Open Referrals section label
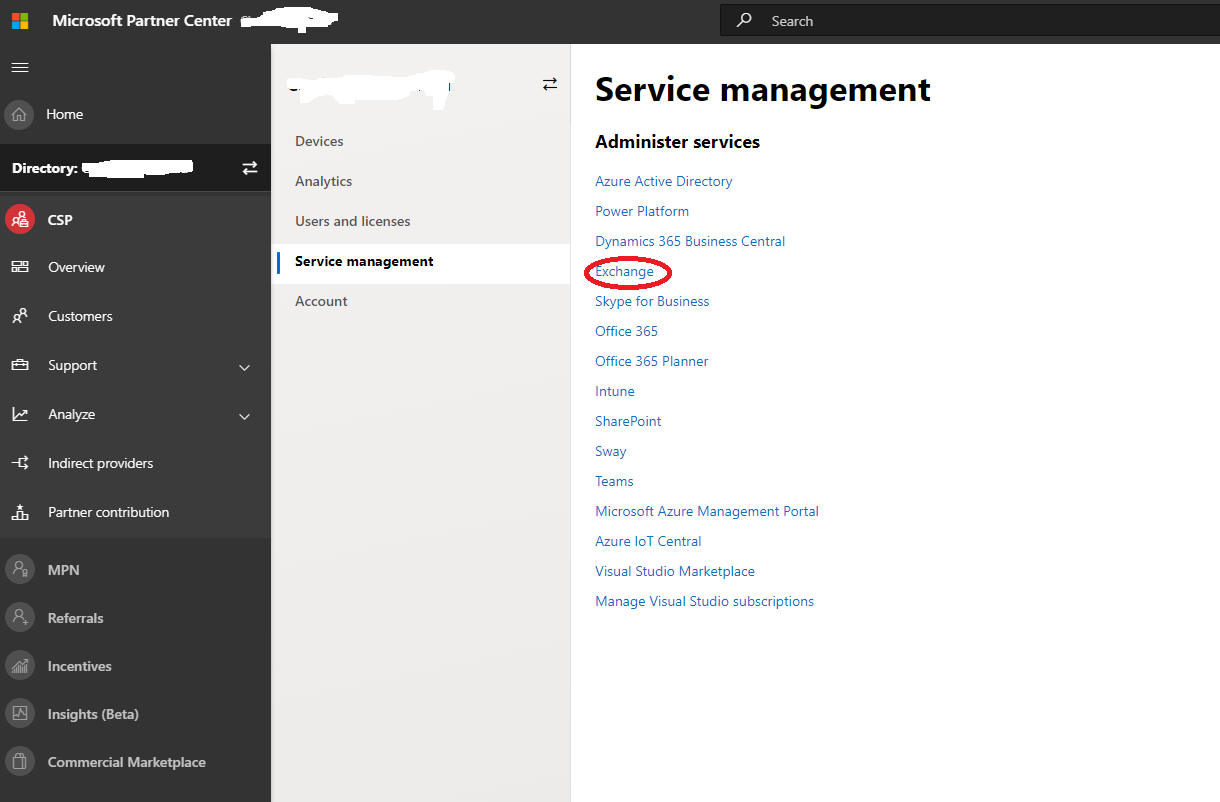 click(75, 618)
